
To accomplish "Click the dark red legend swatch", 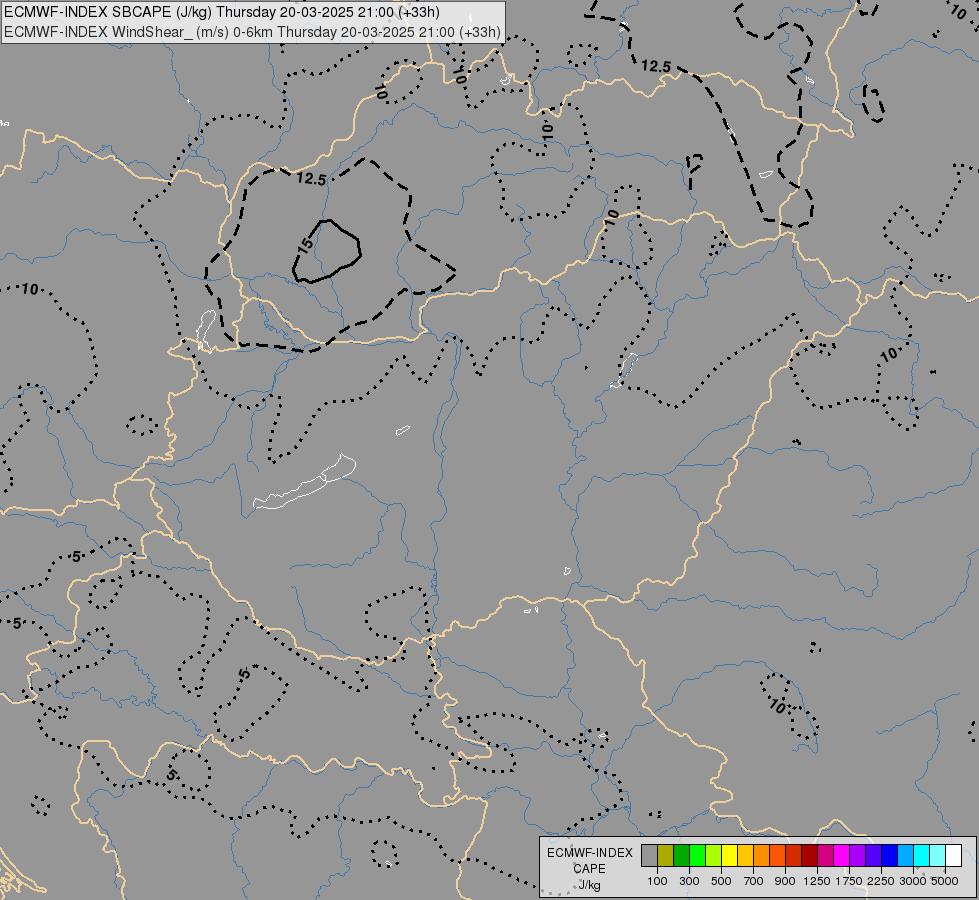I will click(x=809, y=855).
